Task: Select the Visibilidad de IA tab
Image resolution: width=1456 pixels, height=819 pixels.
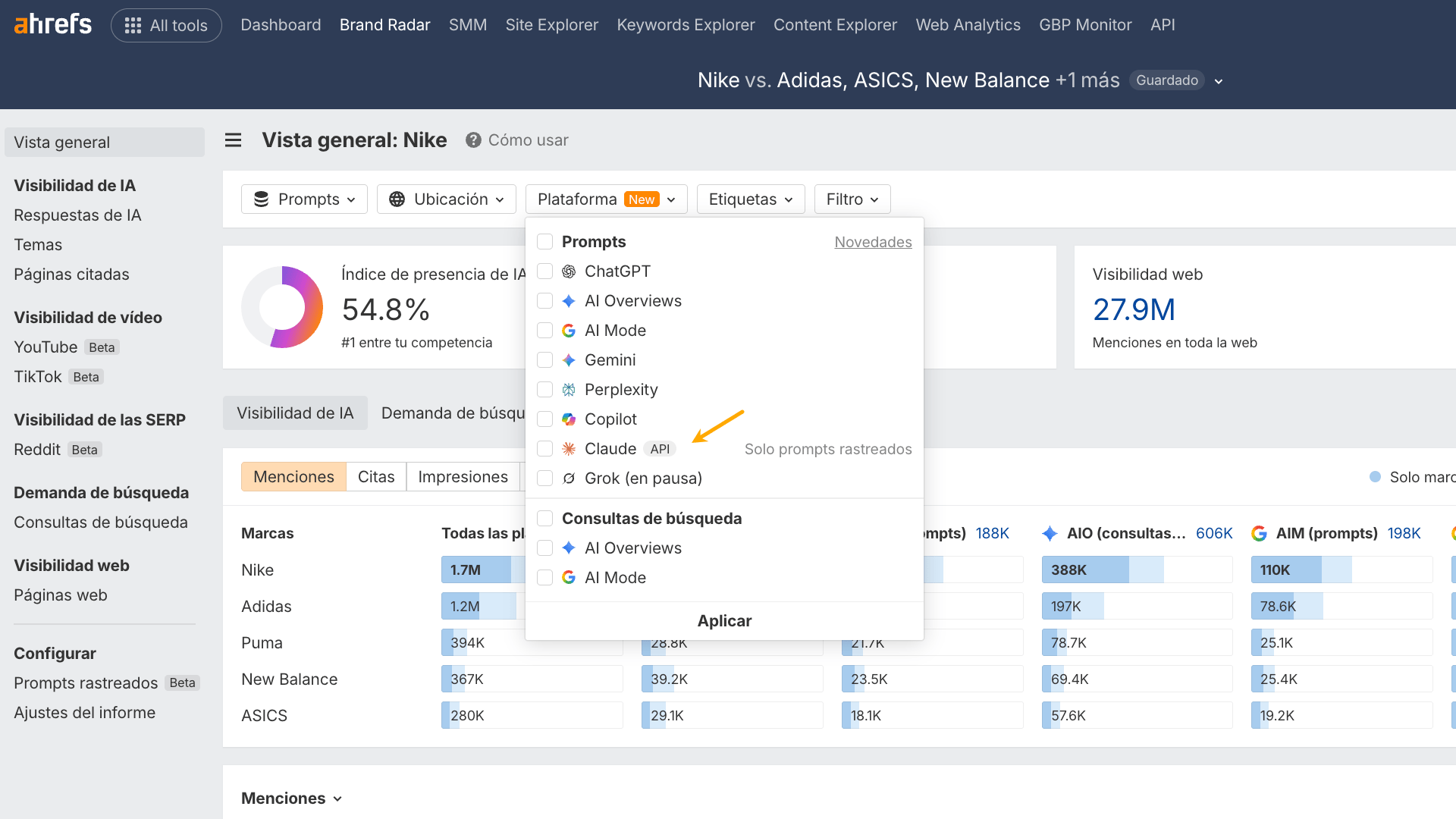Action: coord(295,413)
